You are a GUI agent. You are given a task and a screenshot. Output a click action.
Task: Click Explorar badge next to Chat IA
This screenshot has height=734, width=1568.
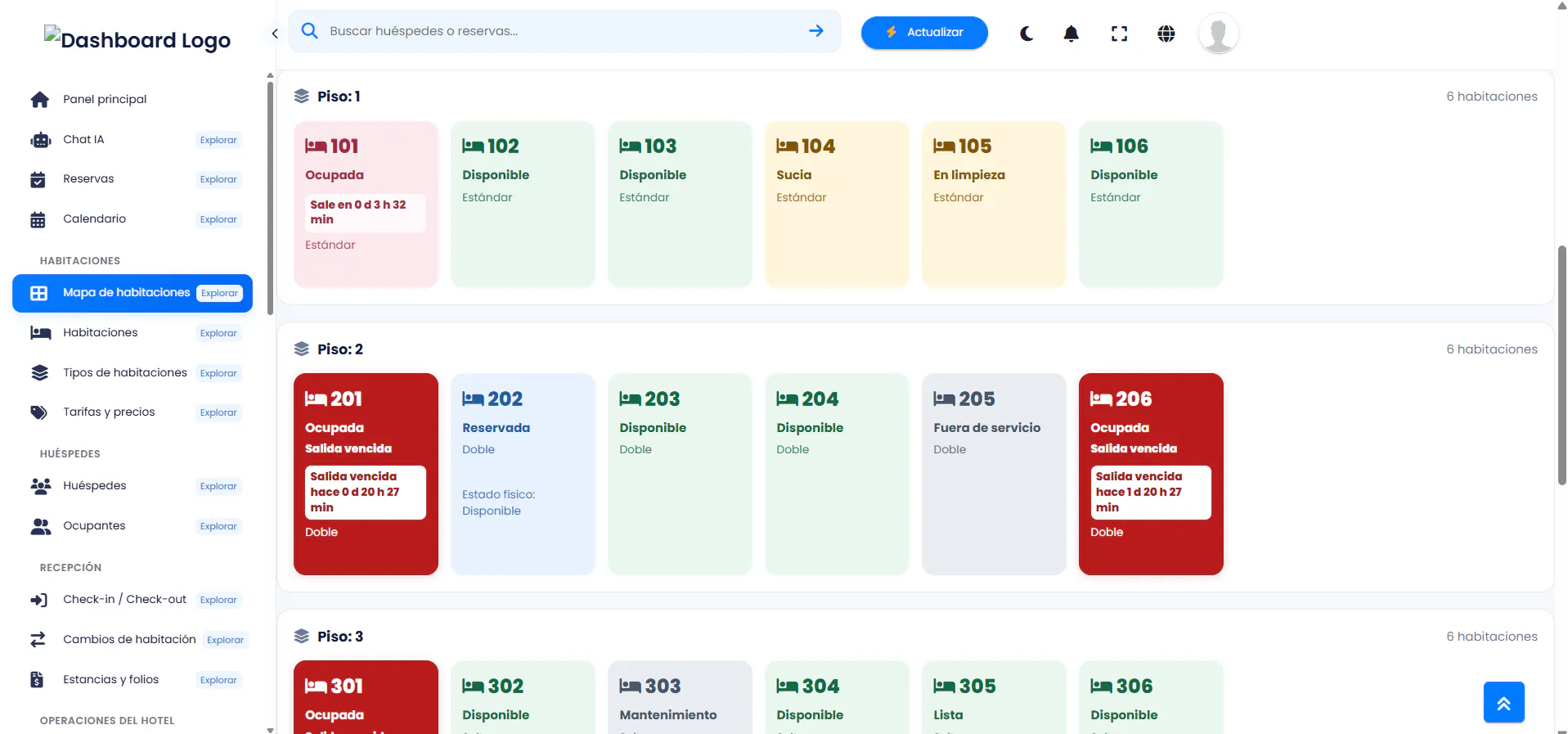coord(218,140)
